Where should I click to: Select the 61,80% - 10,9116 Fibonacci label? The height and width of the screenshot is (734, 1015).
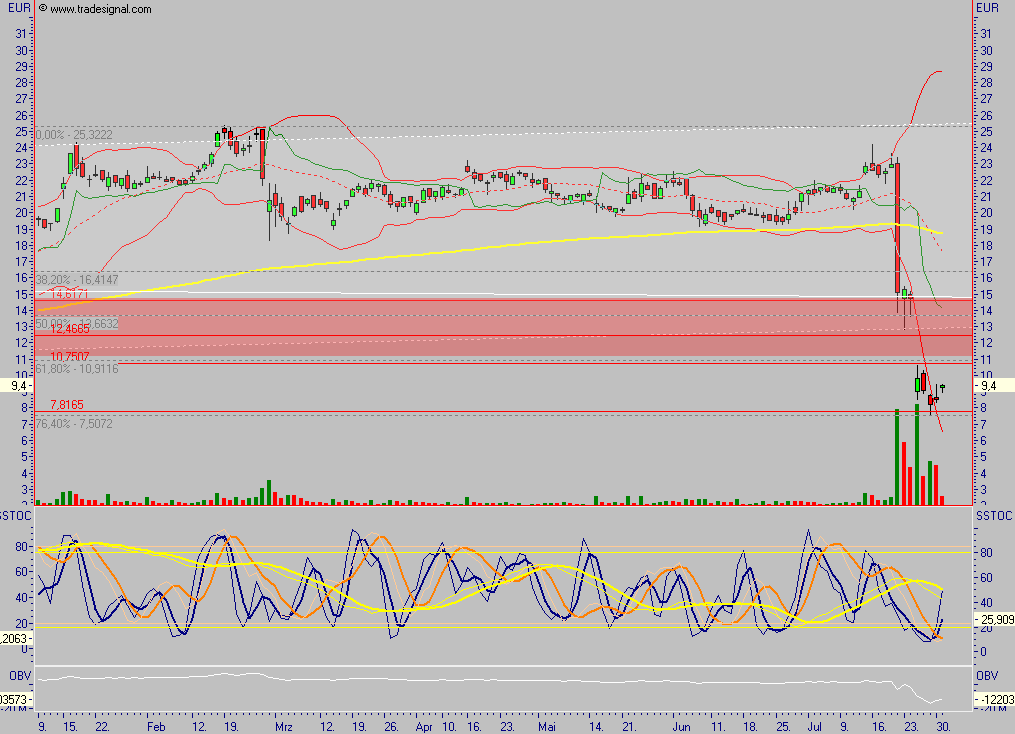(x=75, y=368)
